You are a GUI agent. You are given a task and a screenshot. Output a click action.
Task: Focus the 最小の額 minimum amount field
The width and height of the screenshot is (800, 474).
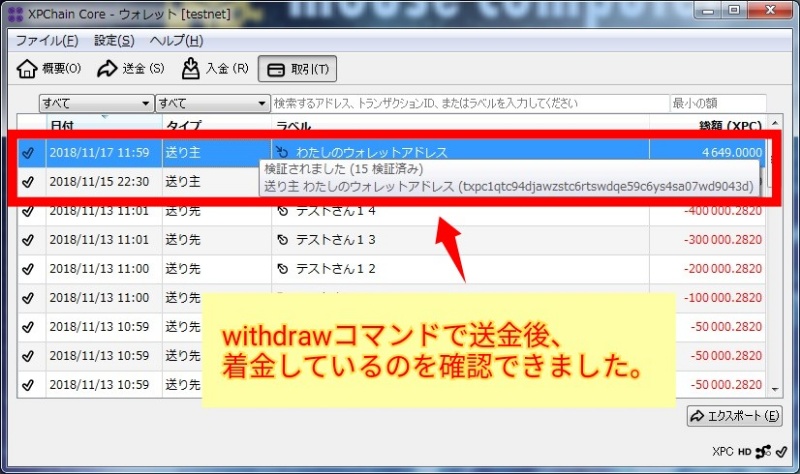coord(718,103)
